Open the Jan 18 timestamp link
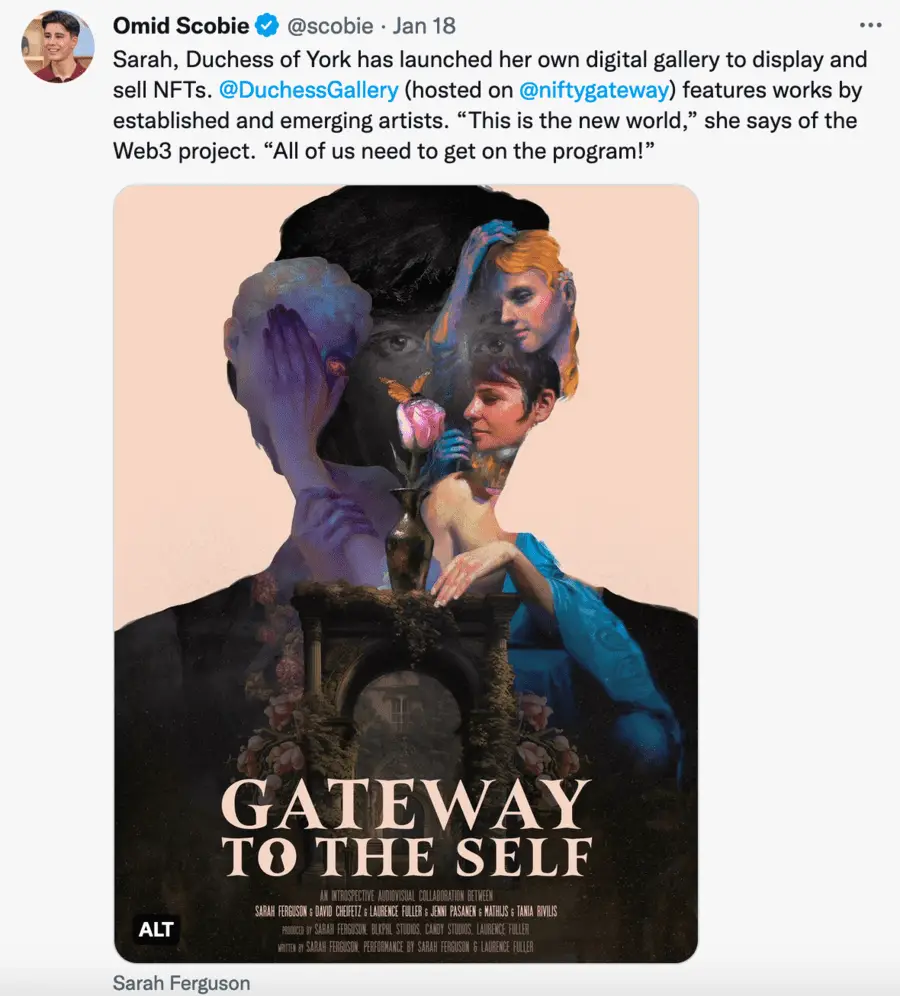This screenshot has width=900, height=996. coord(424,26)
